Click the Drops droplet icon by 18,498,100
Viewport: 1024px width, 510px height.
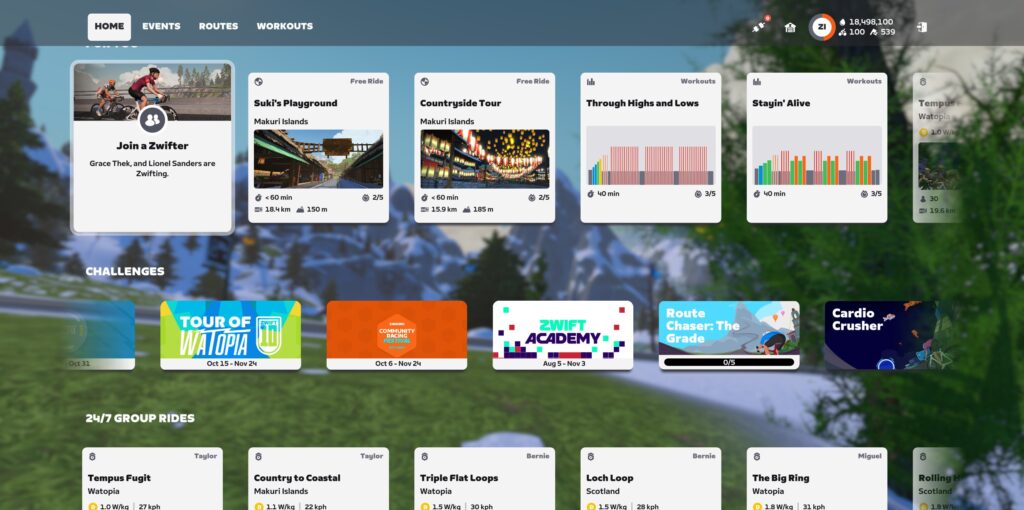(842, 22)
